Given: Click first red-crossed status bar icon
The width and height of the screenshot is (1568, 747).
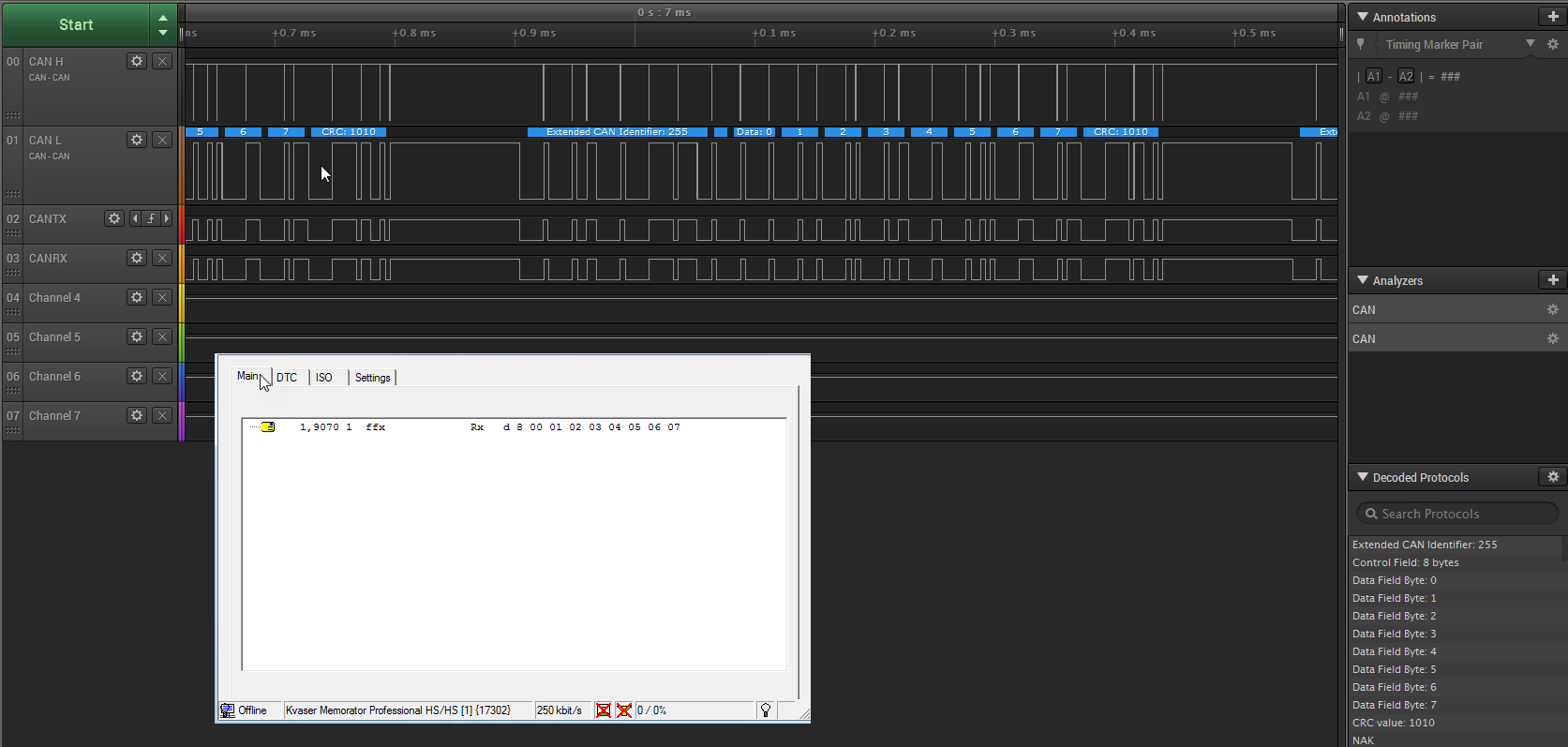Looking at the screenshot, I should coord(604,710).
